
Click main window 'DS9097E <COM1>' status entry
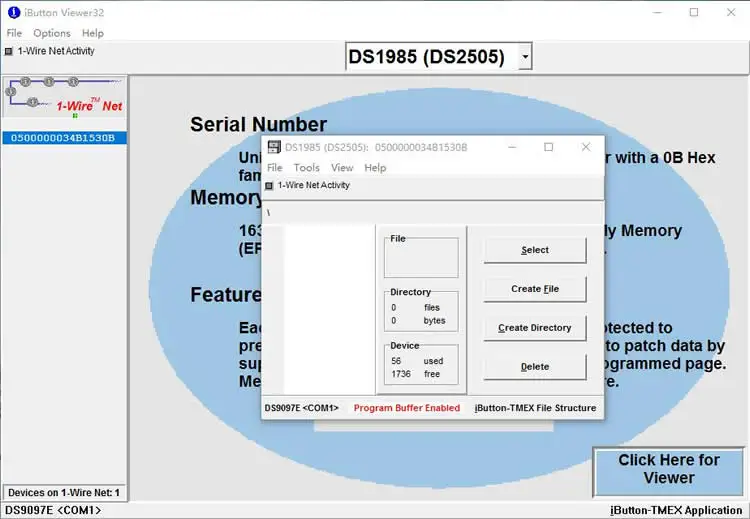click(53, 510)
